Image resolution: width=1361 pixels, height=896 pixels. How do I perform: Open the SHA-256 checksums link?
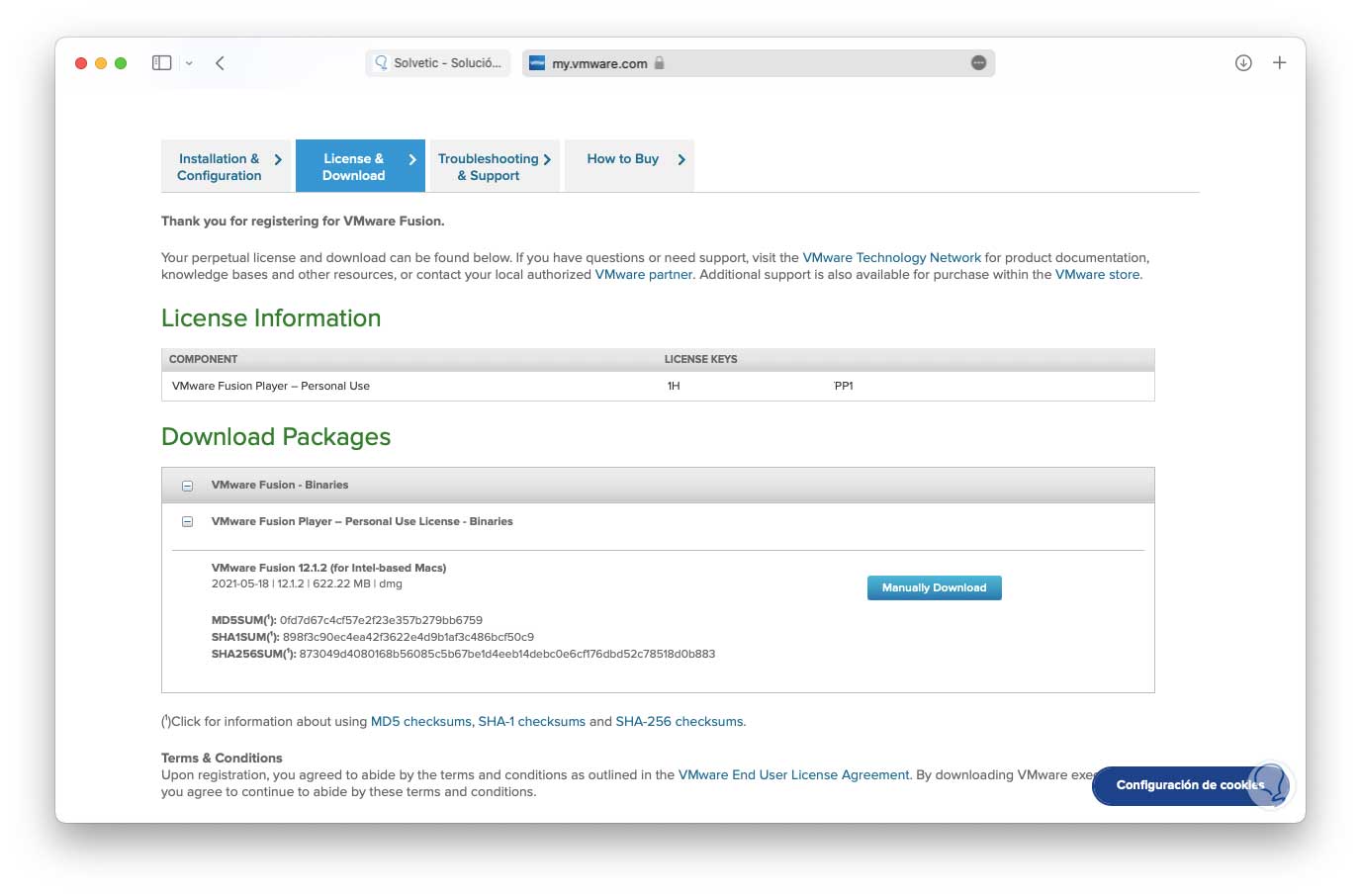[680, 721]
